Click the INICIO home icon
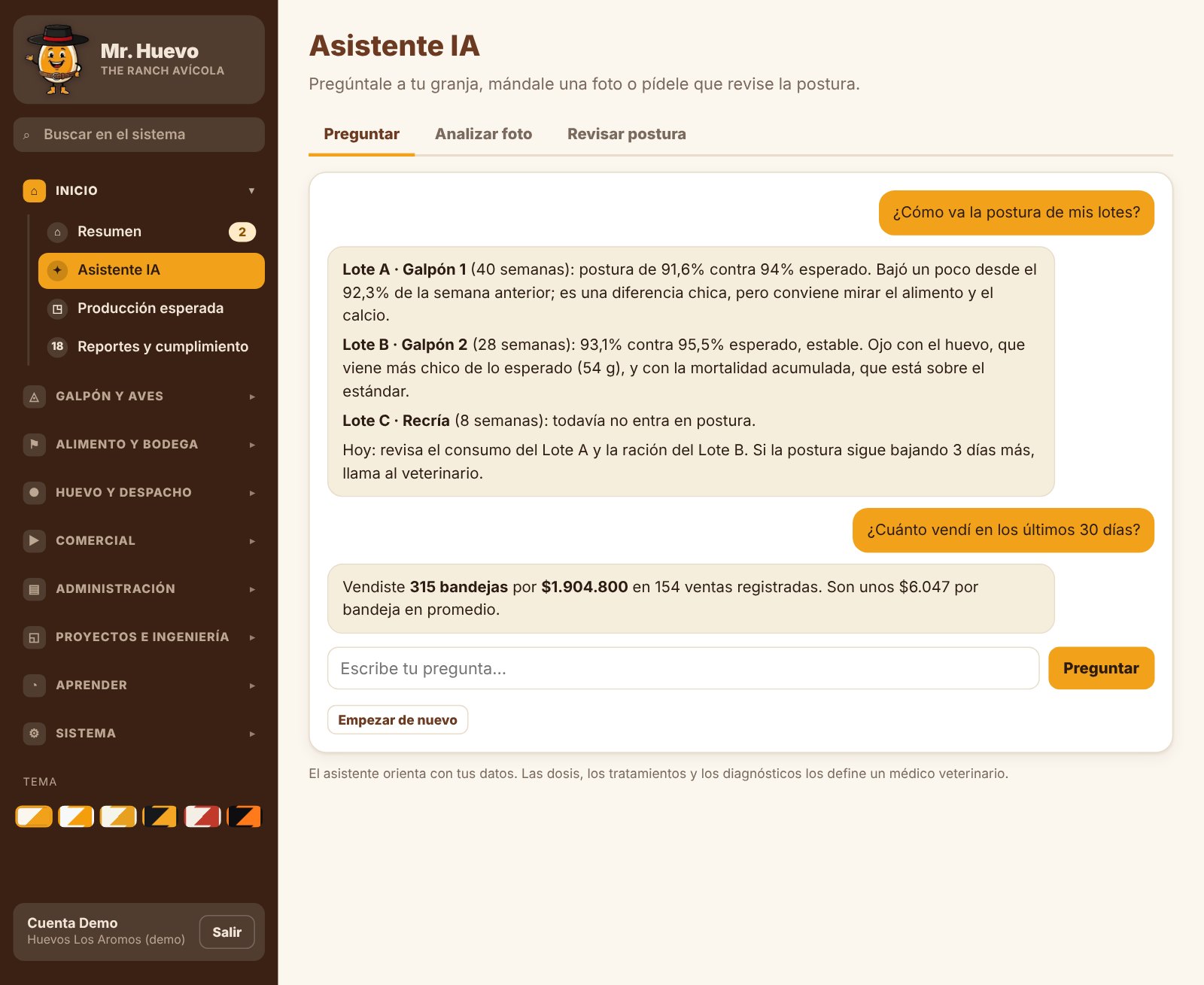Screen dimensions: 1204x985 click(35, 191)
